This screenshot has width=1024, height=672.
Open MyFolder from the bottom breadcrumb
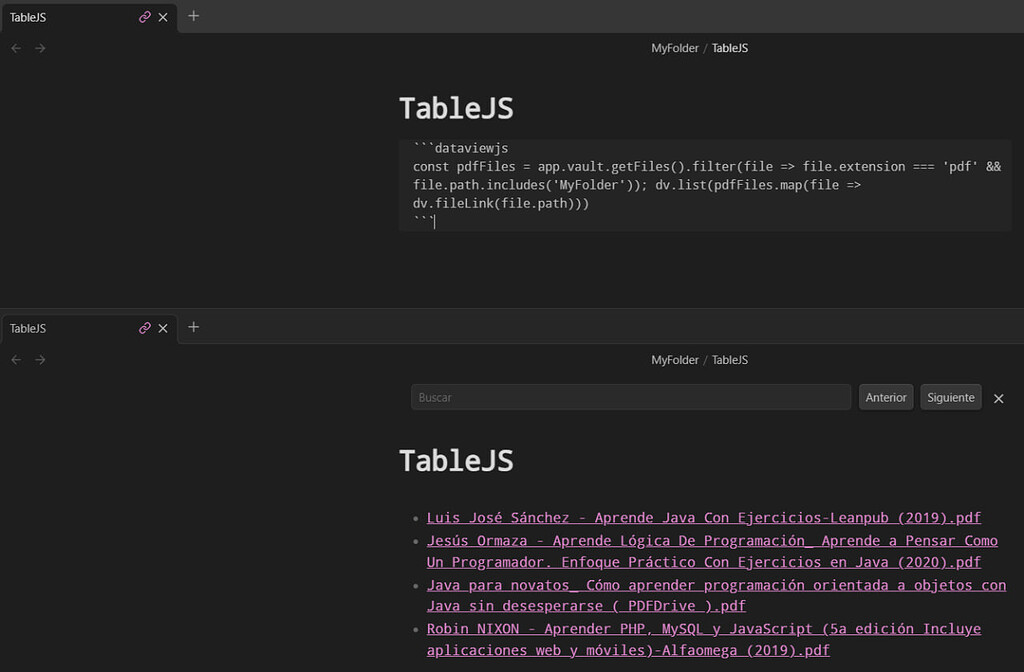675,359
